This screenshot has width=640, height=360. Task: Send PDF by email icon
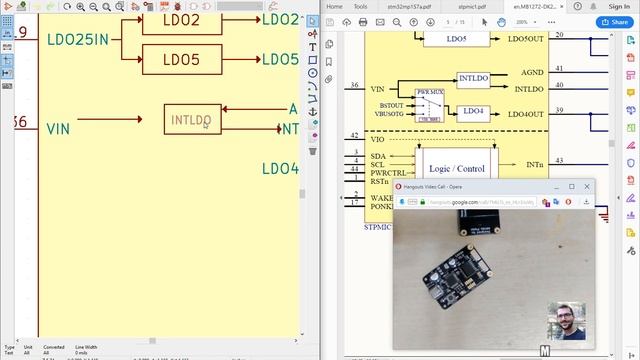(380, 22)
